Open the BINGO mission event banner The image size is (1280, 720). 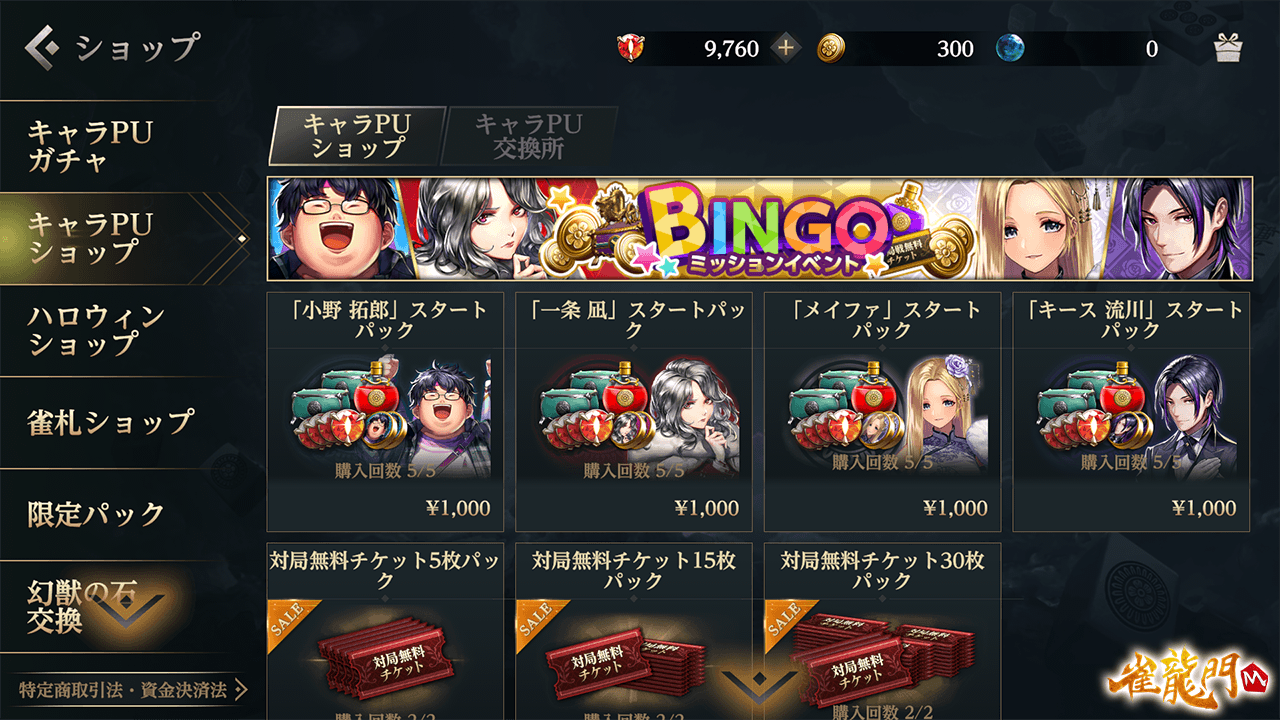(759, 229)
